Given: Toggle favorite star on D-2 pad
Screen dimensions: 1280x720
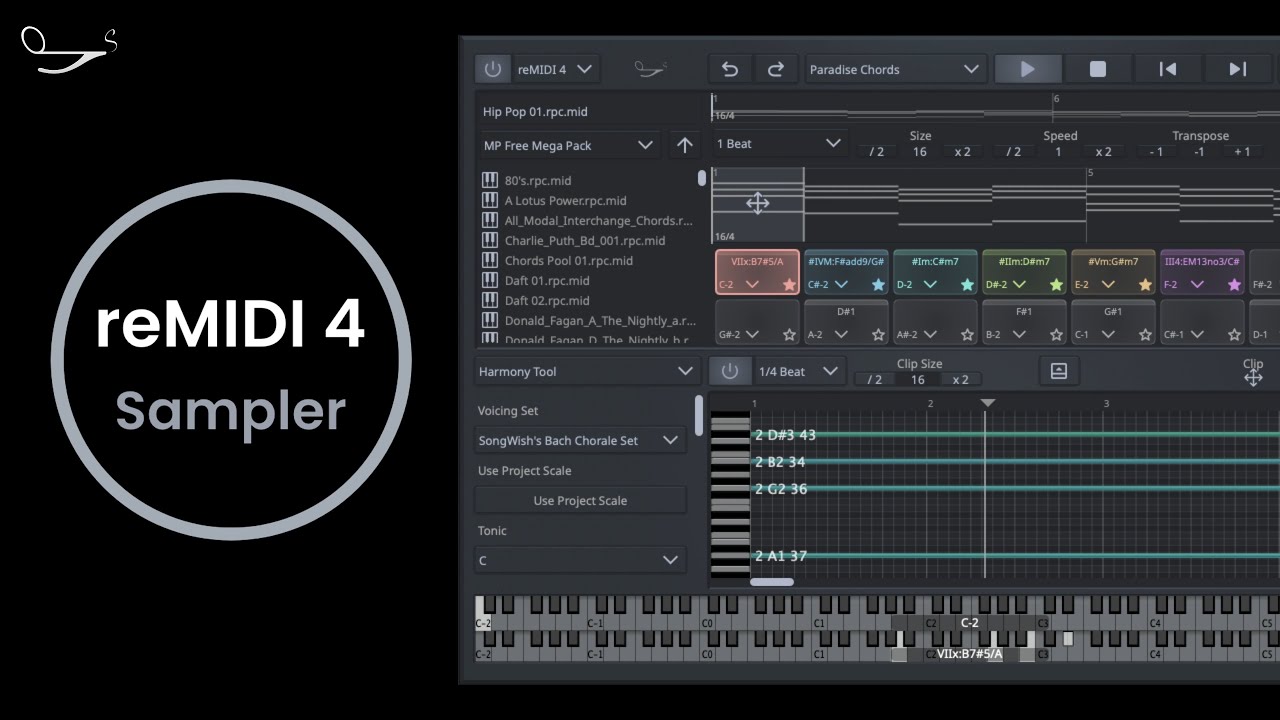Looking at the screenshot, I should point(967,285).
